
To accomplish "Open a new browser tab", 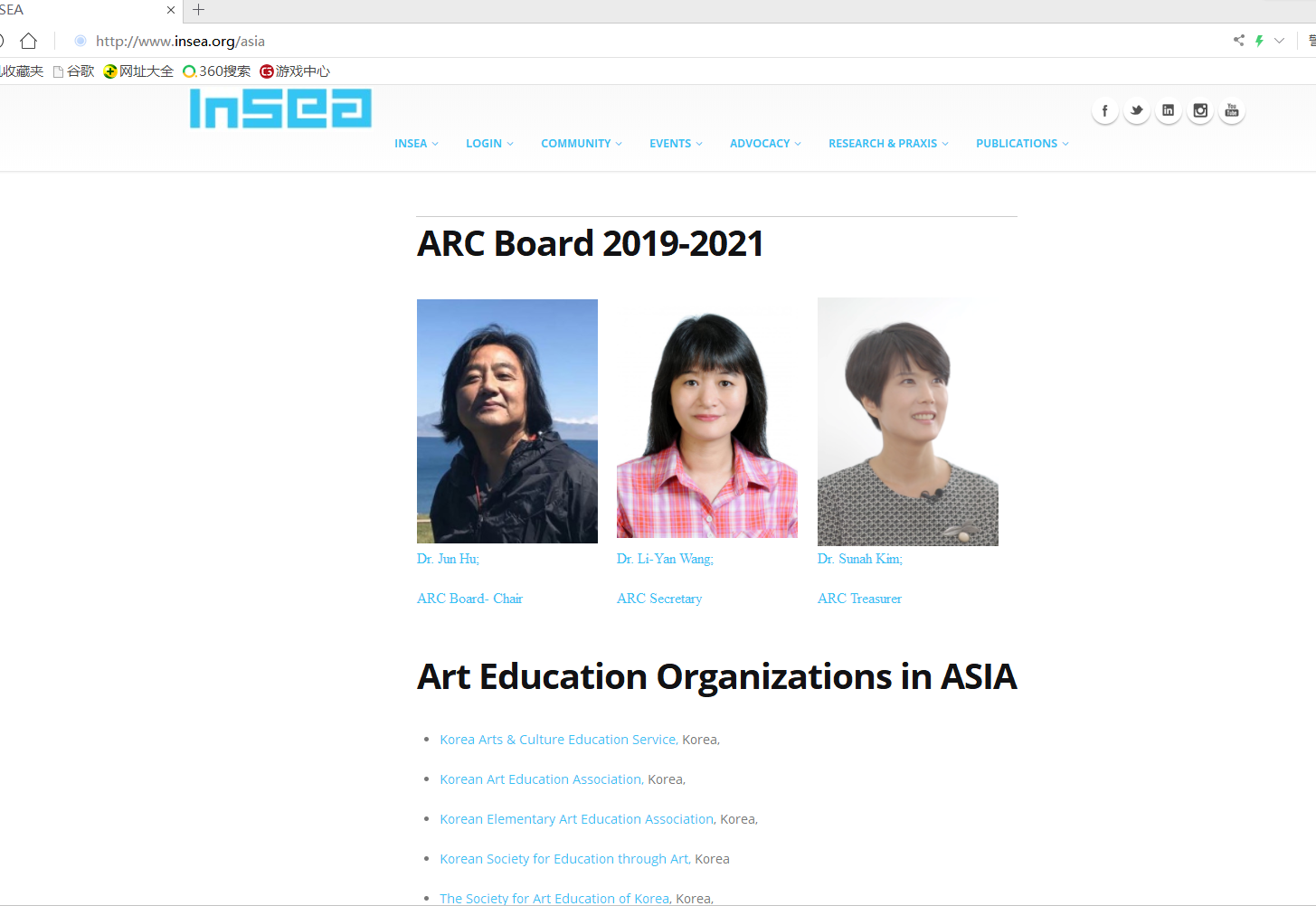I will coord(199,10).
